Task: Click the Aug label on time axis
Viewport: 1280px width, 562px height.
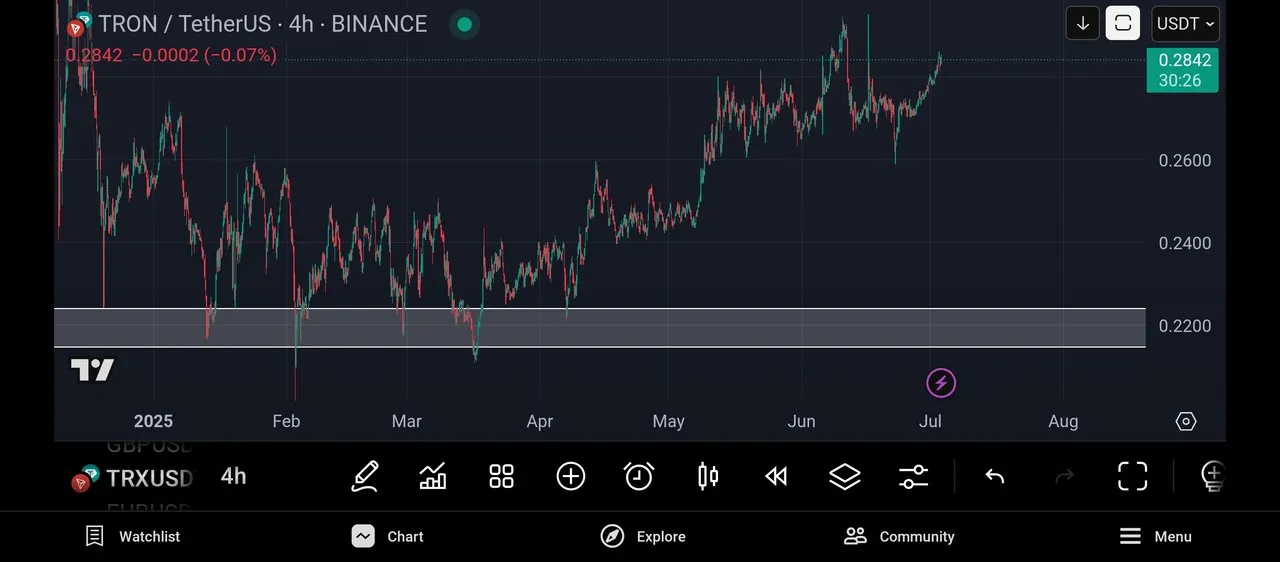Action: (x=1063, y=421)
